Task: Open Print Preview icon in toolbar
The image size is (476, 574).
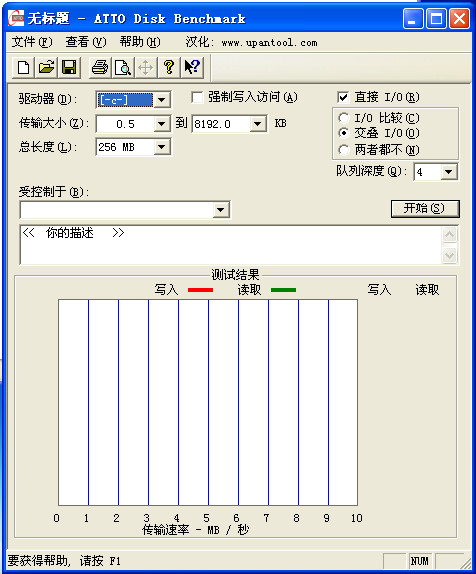Action: pos(123,67)
